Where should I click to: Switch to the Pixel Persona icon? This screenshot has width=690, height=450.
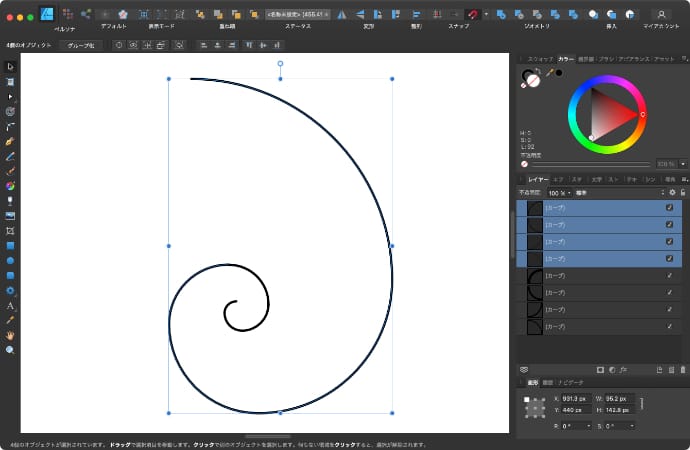(x=66, y=14)
